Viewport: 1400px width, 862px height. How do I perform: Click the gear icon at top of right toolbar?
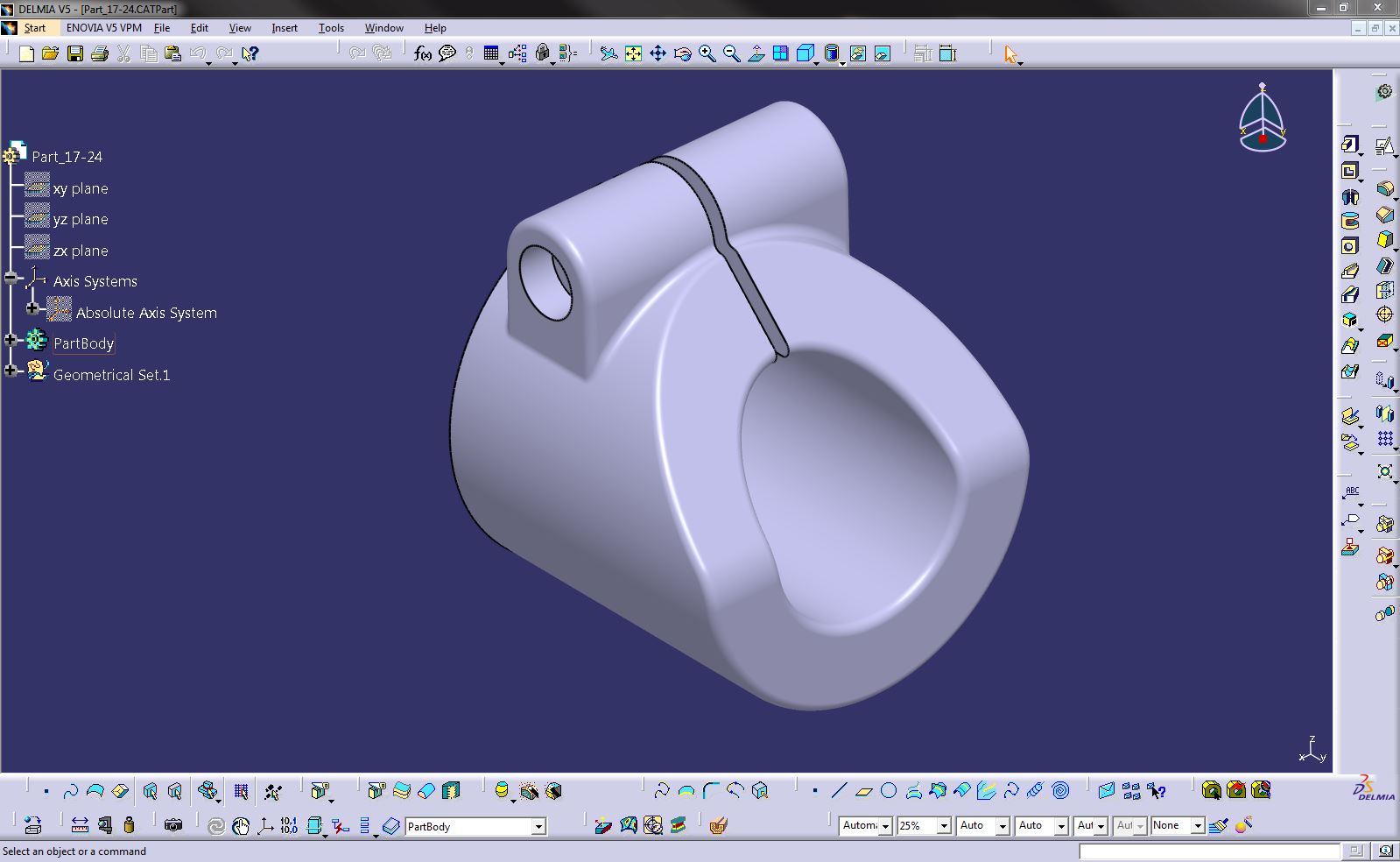click(x=1384, y=91)
